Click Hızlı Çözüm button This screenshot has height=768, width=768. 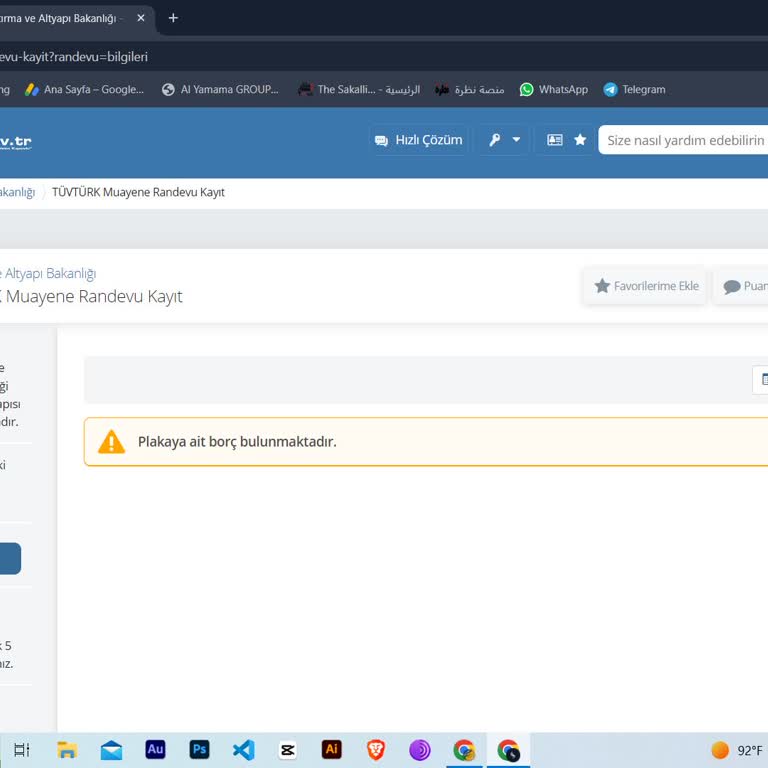[419, 140]
